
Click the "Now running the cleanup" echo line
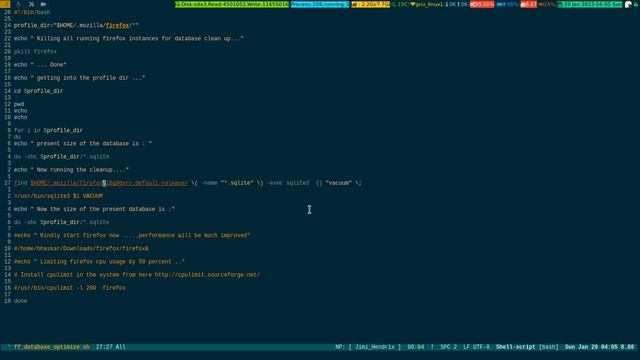(x=71, y=169)
